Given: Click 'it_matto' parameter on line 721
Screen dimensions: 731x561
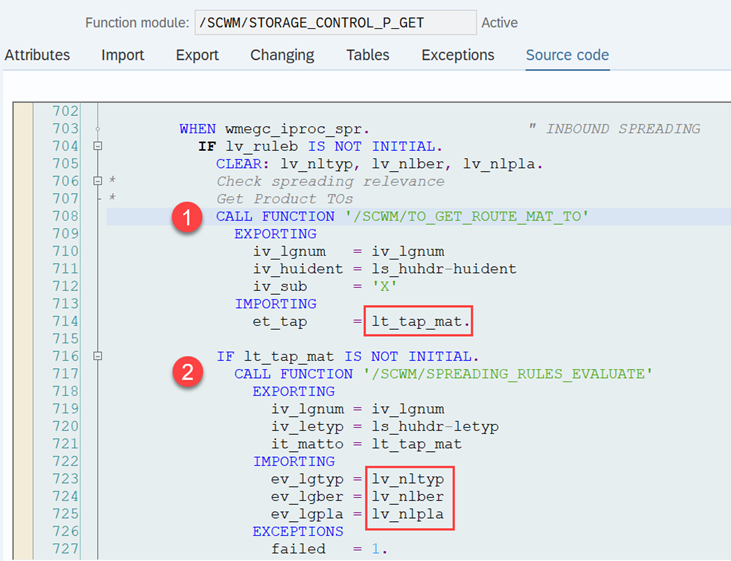Looking at the screenshot, I should tap(307, 444).
